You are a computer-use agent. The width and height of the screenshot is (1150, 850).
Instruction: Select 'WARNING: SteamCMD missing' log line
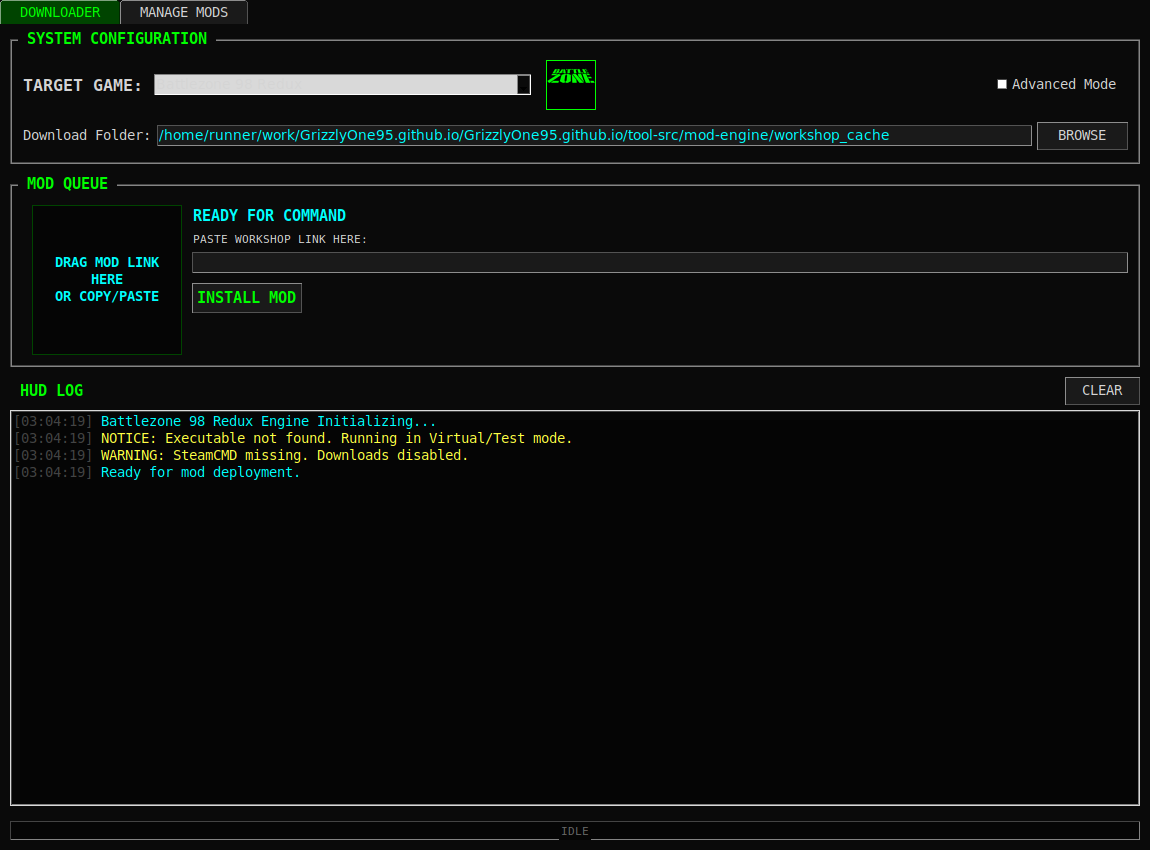(x=284, y=455)
